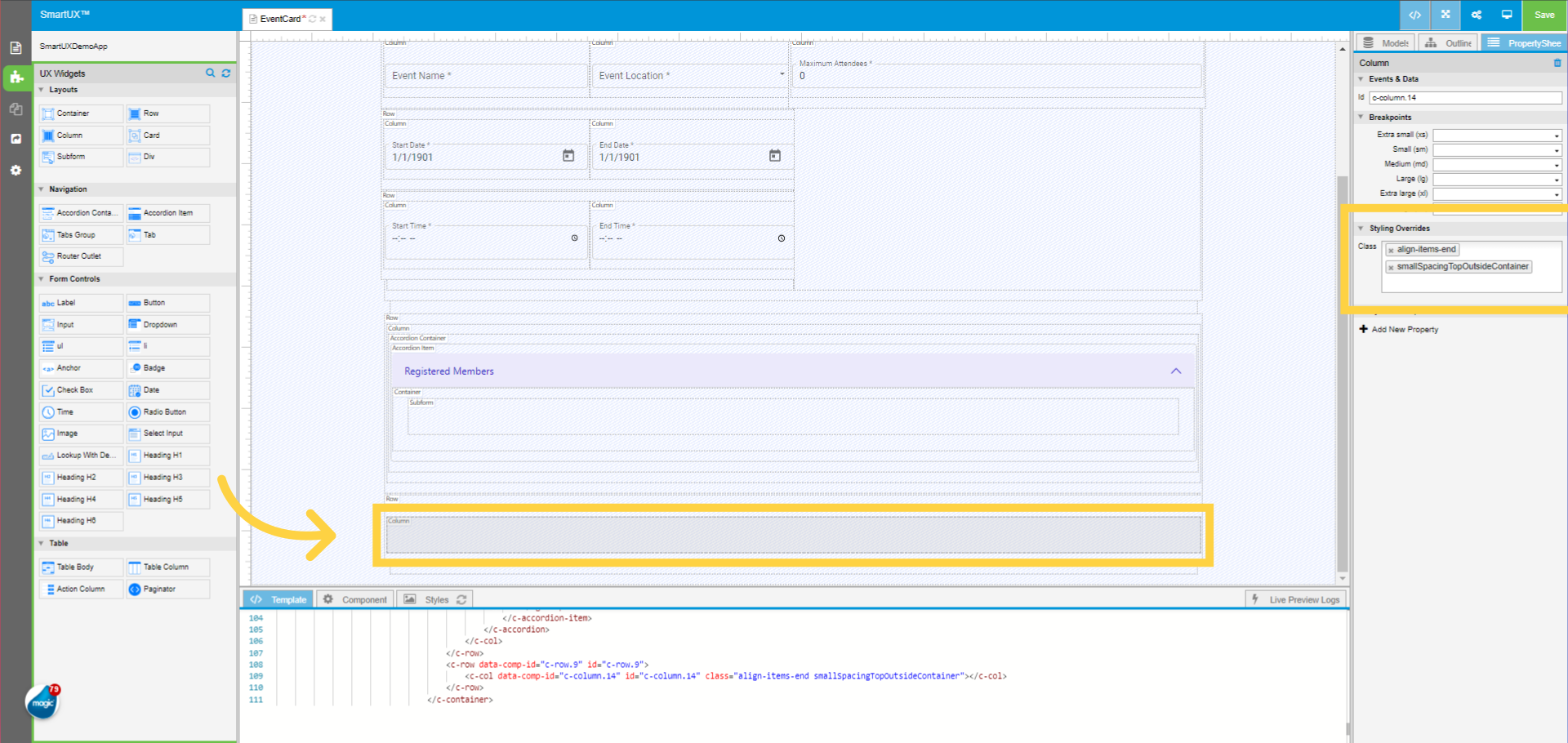Refresh the UX Widgets list
Viewport: 1568px width, 743px height.
tap(226, 73)
